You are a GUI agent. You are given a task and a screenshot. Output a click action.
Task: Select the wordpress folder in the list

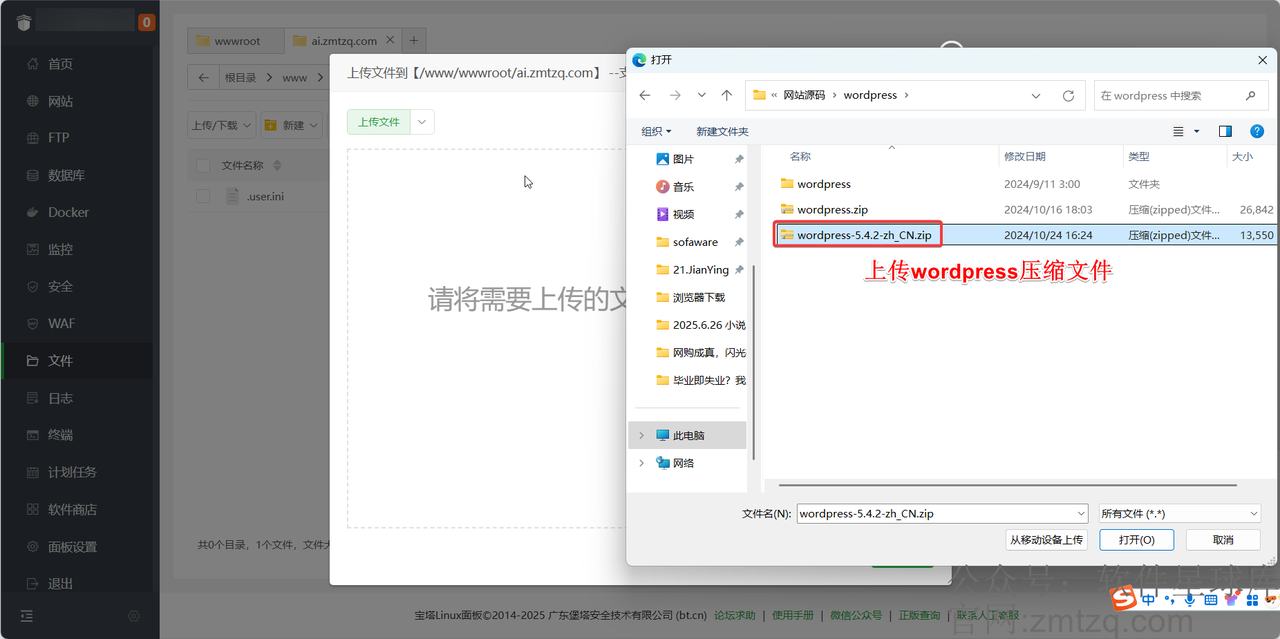tap(824, 184)
